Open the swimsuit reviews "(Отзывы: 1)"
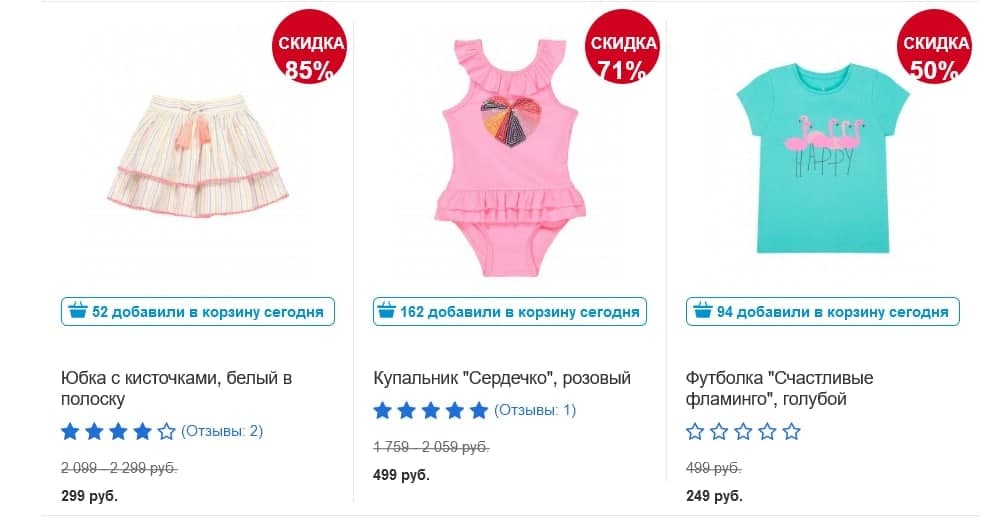Screen dimensions: 1006x519 535,410
